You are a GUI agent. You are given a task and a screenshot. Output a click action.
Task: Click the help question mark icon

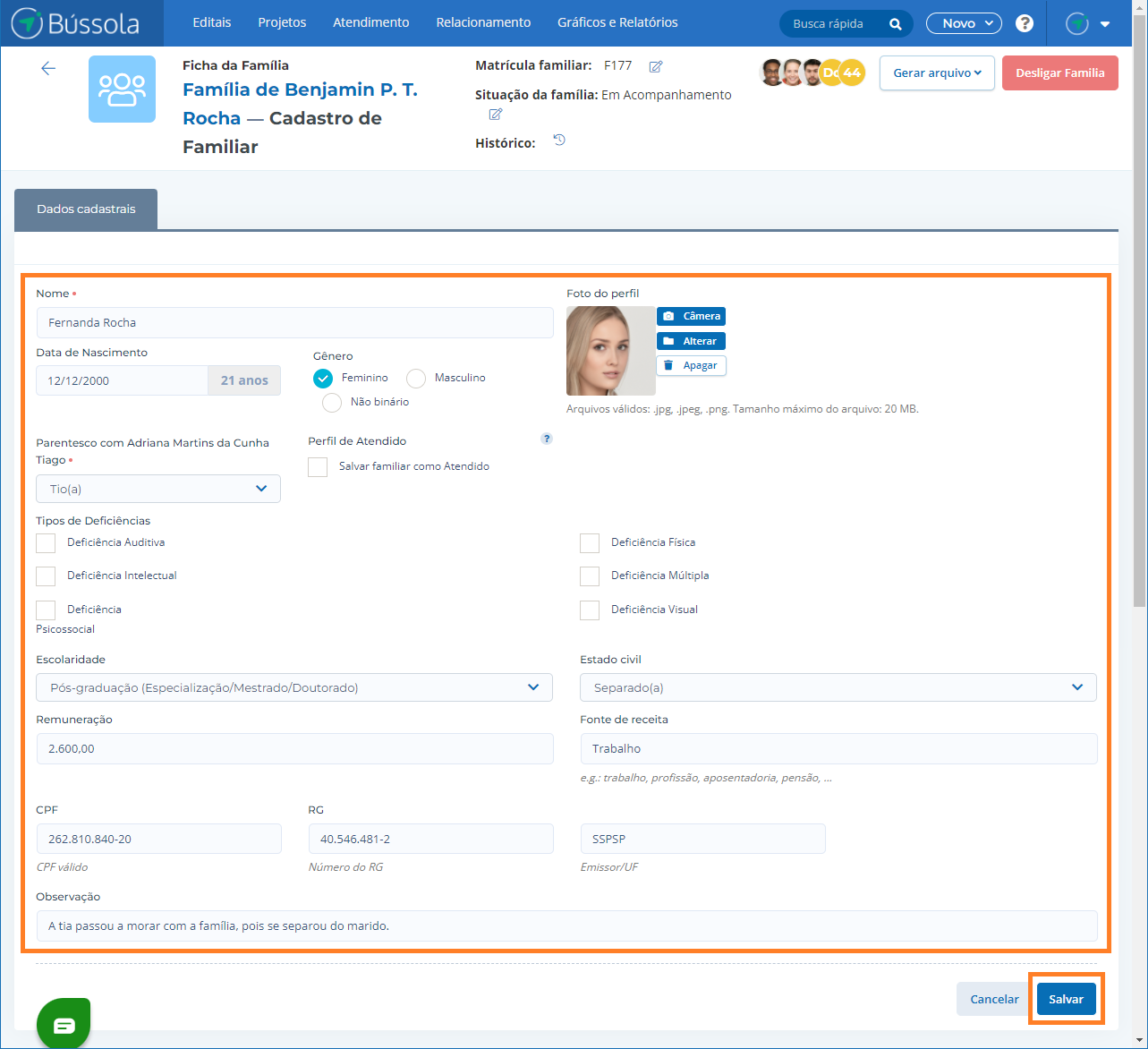[1025, 23]
